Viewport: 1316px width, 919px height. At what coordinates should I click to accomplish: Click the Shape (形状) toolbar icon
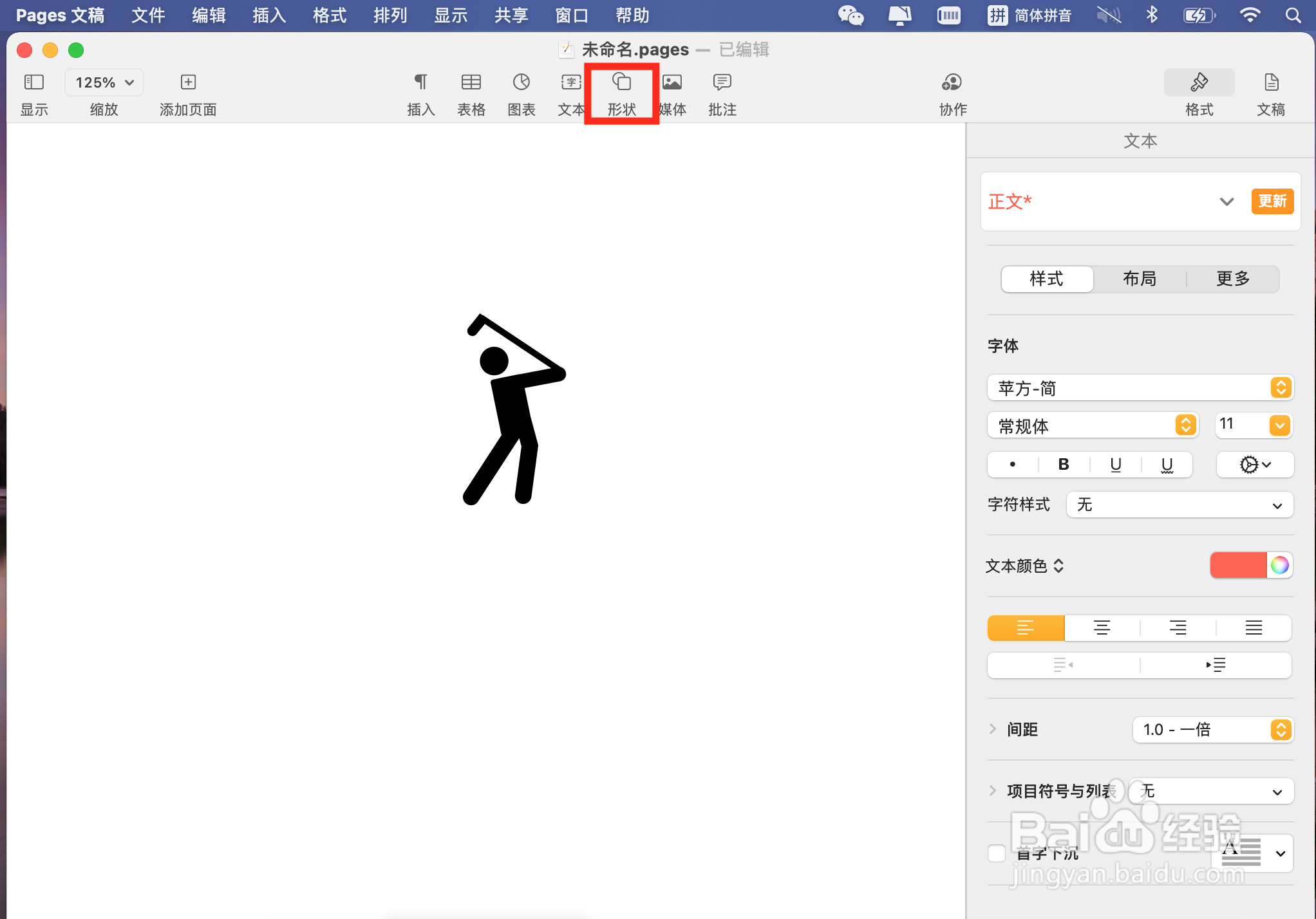(621, 83)
